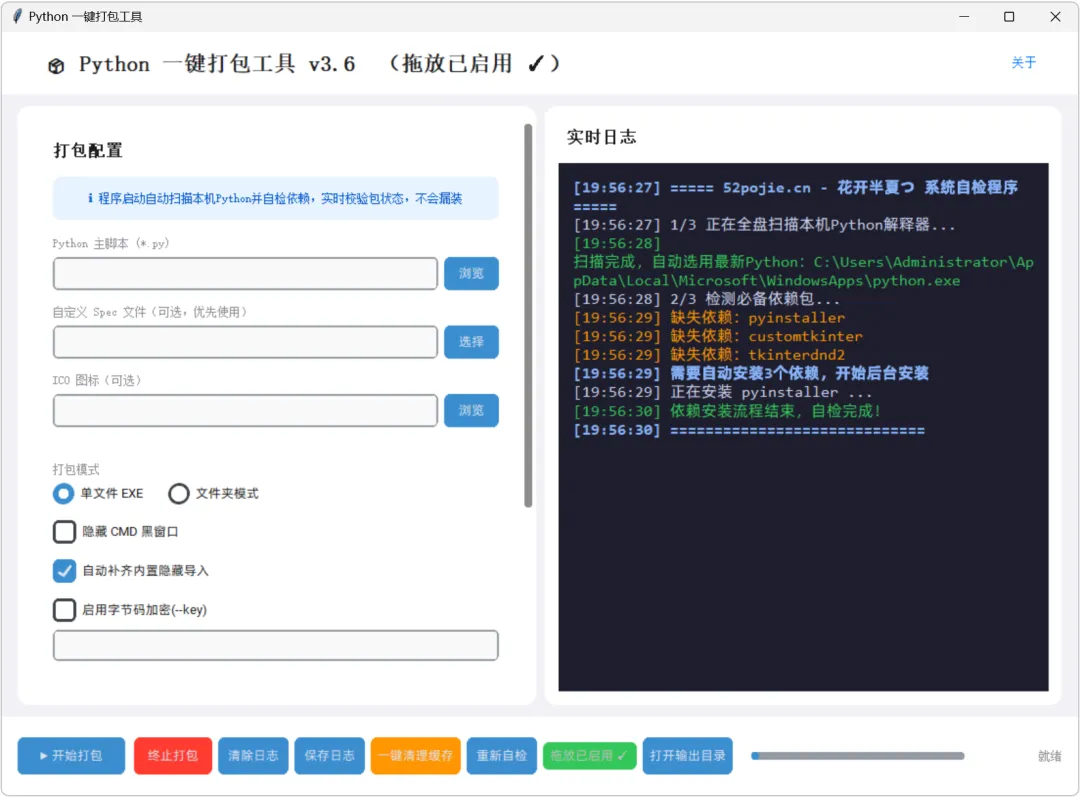Screen dimensions: 1080x797
Task: Open output folder with 打开输出目录 button
Action: [687, 756]
